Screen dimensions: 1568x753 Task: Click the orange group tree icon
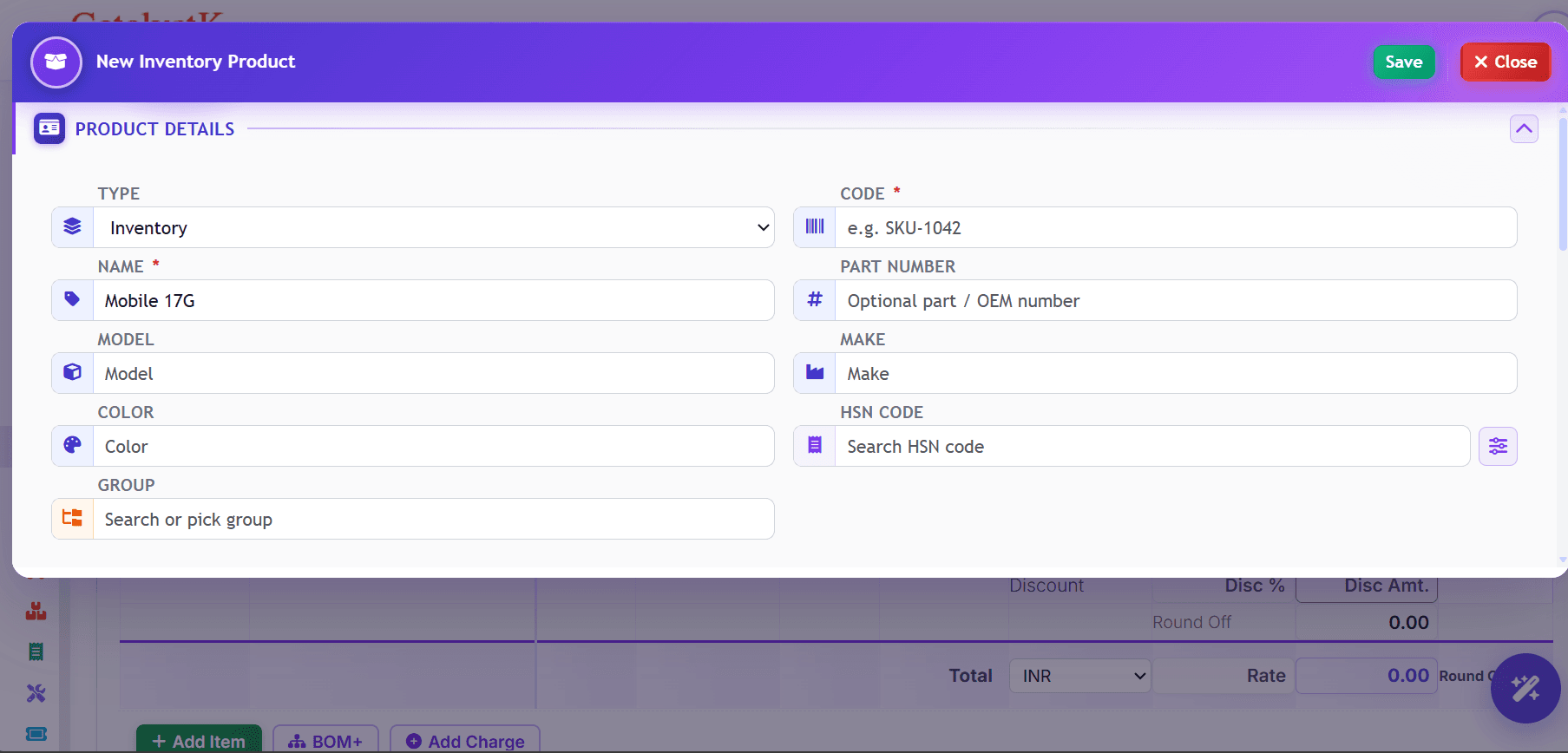tap(72, 519)
